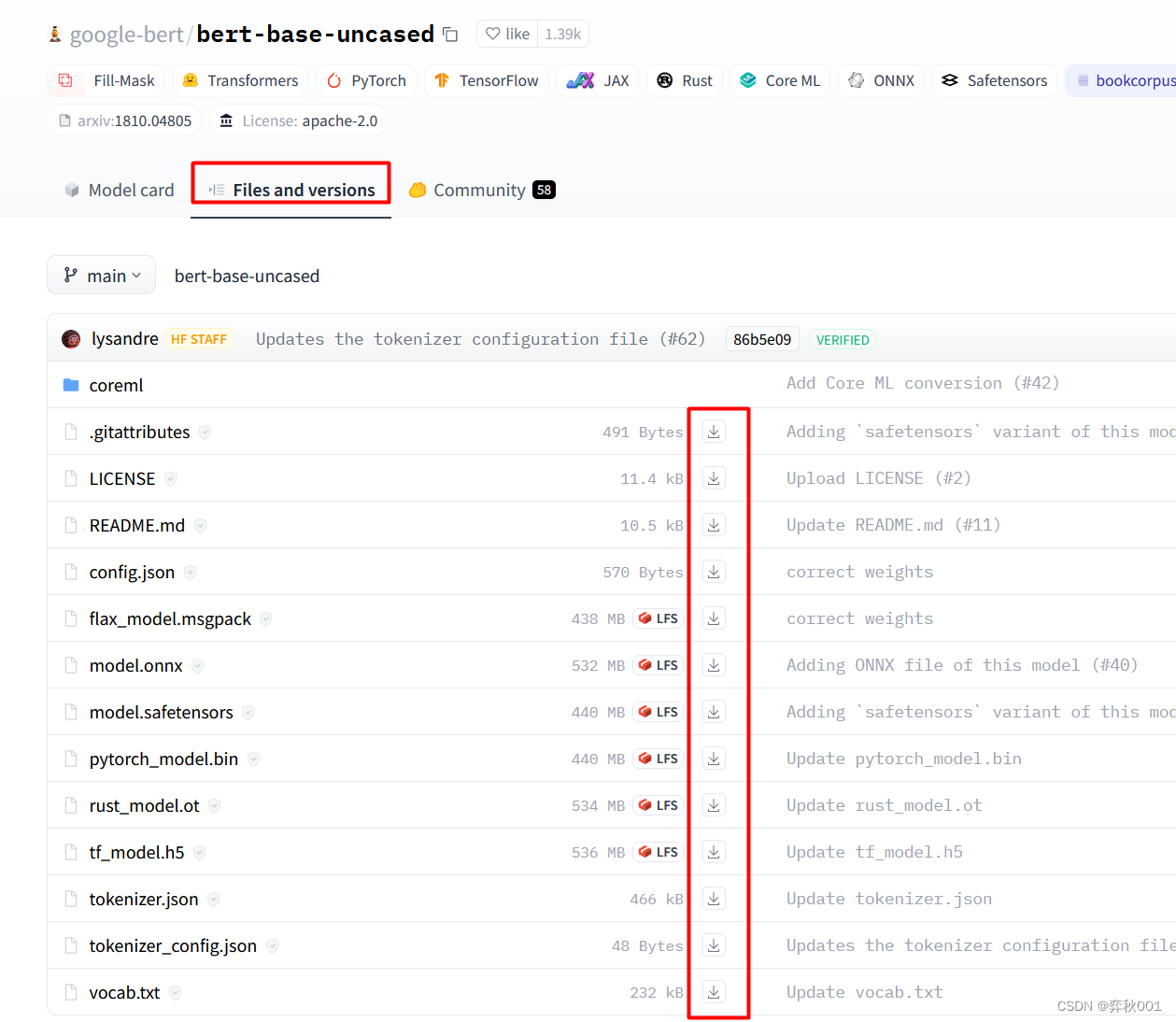Image resolution: width=1176 pixels, height=1022 pixels.
Task: Open 'Add Core ML conversion (#42)' commit
Action: pyautogui.click(x=923, y=383)
